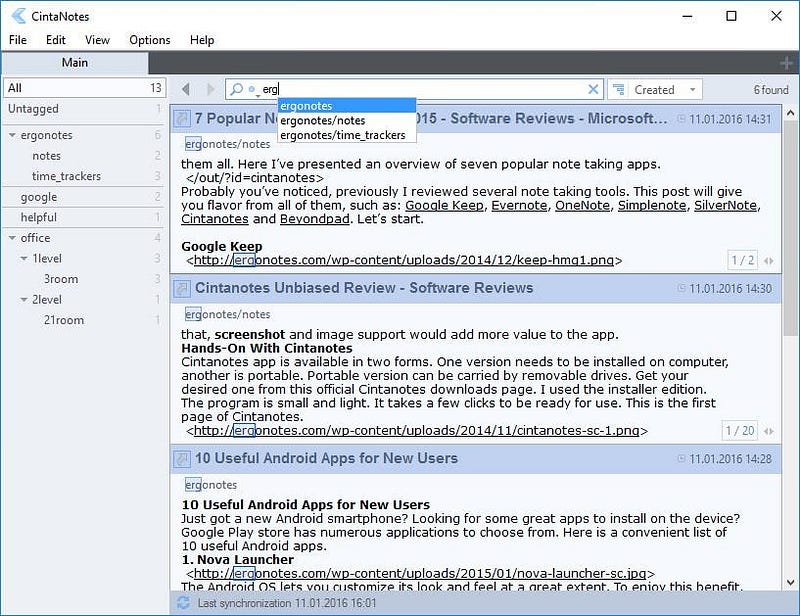Viewport: 800px width, 616px height.
Task: Click the 1 / 2 match counter
Action: (x=742, y=260)
